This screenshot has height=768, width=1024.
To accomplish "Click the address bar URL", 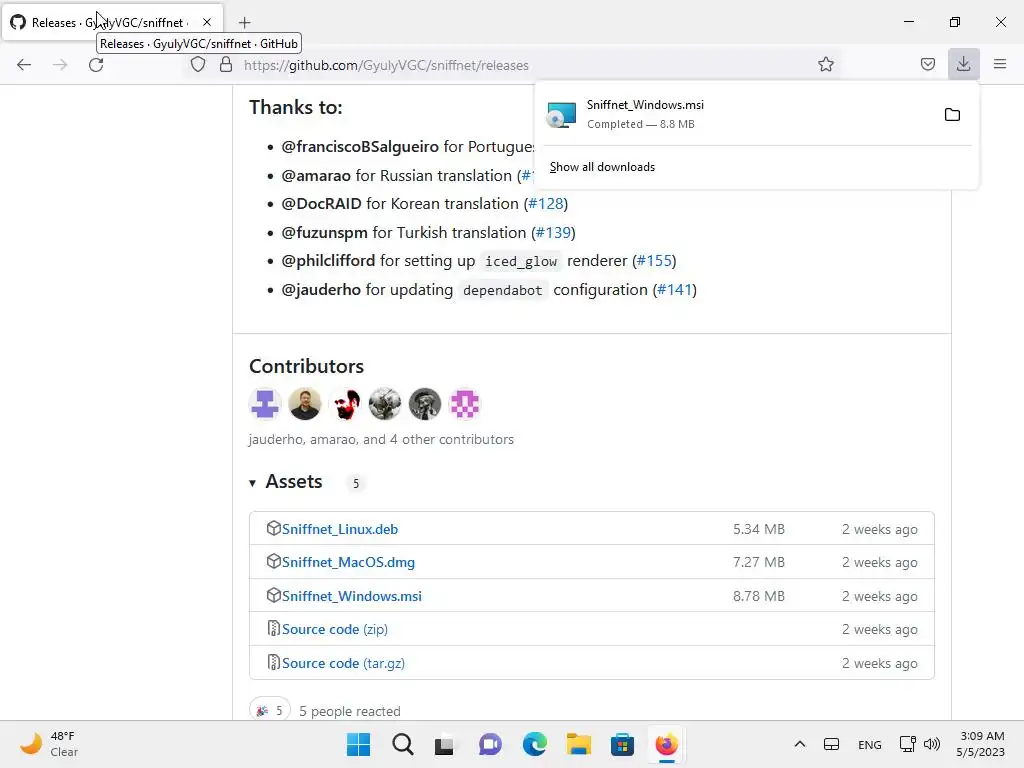I will pyautogui.click(x=386, y=65).
